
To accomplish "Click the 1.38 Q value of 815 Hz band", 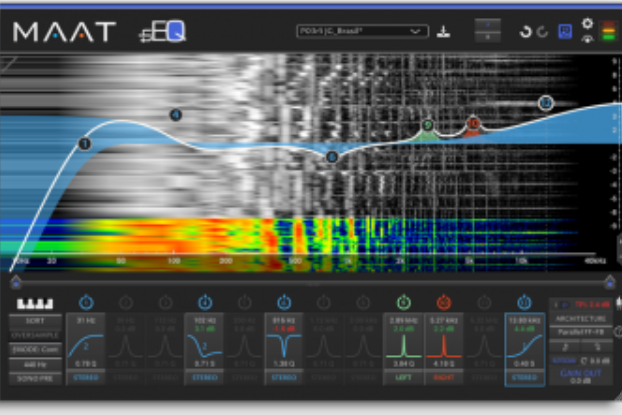I will (284, 363).
